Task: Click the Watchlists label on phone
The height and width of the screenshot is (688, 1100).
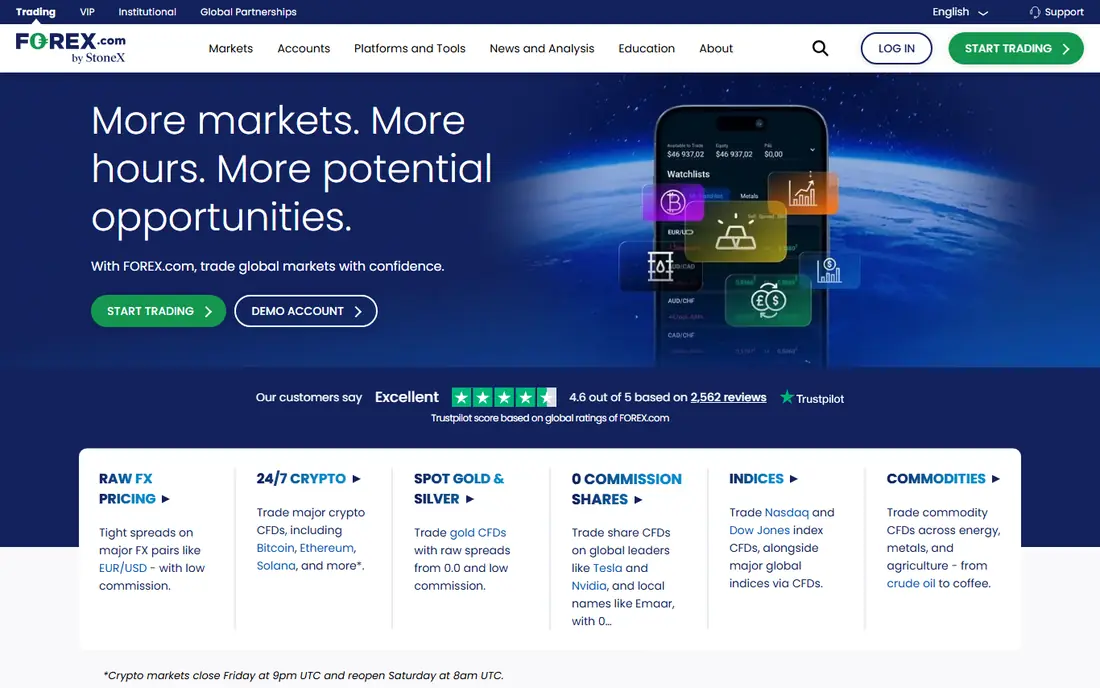Action: click(x=688, y=174)
